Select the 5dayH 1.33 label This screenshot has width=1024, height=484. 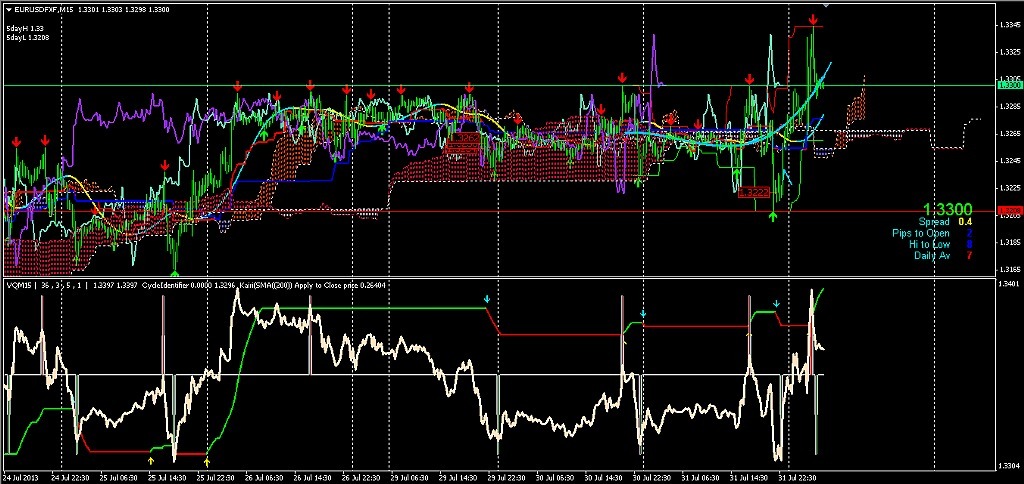[x=25, y=28]
